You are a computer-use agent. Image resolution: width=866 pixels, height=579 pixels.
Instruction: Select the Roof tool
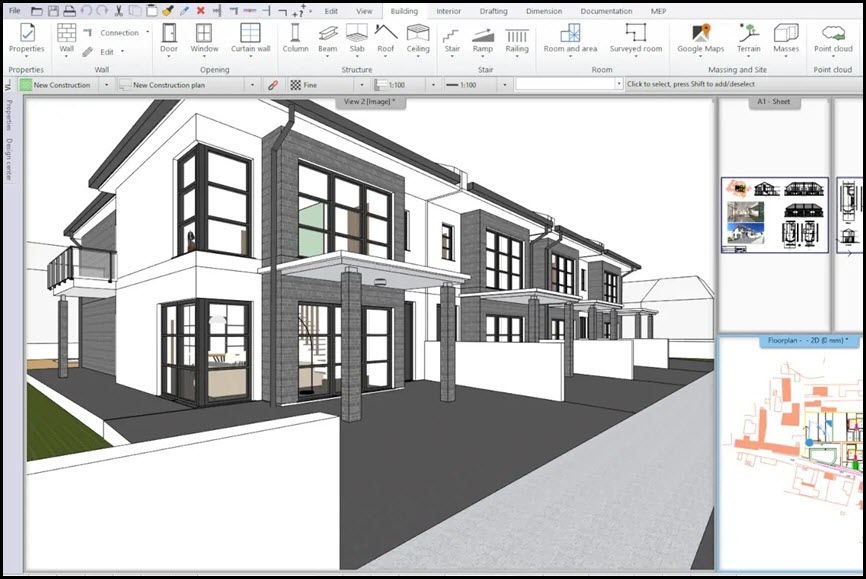(386, 39)
